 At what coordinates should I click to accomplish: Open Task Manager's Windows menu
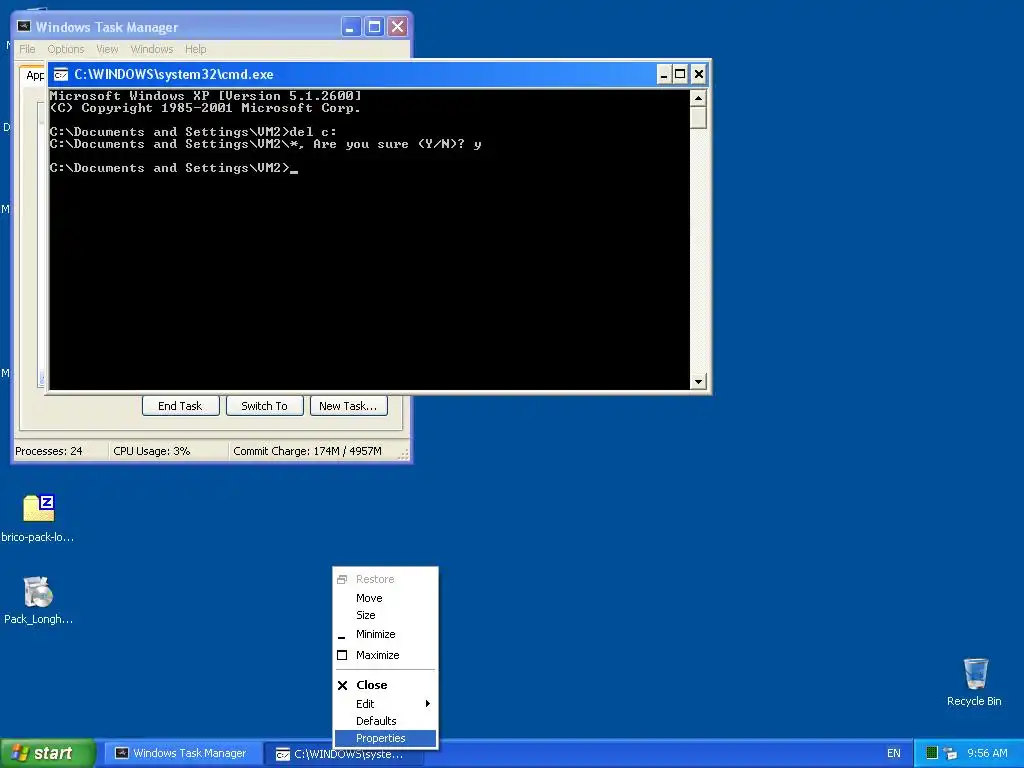click(x=152, y=49)
